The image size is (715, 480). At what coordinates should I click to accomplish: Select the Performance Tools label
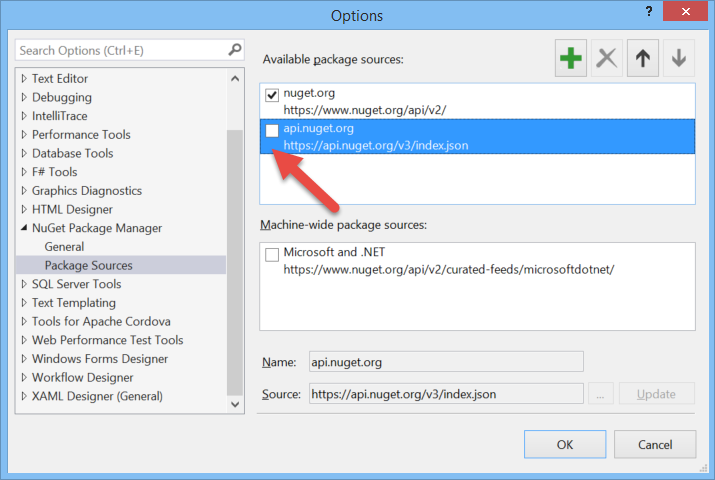(81, 134)
